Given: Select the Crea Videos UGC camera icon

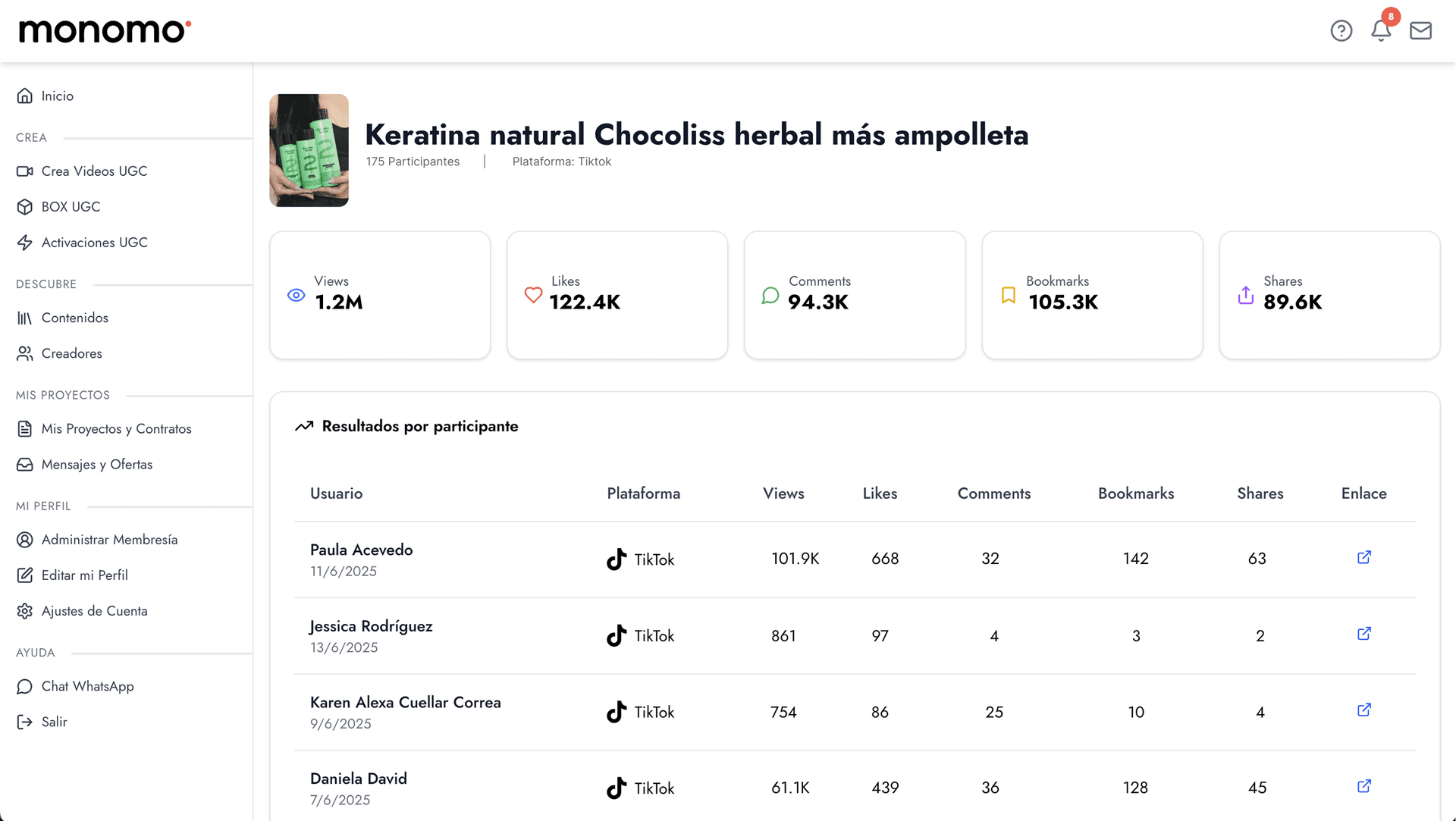Looking at the screenshot, I should (x=25, y=171).
